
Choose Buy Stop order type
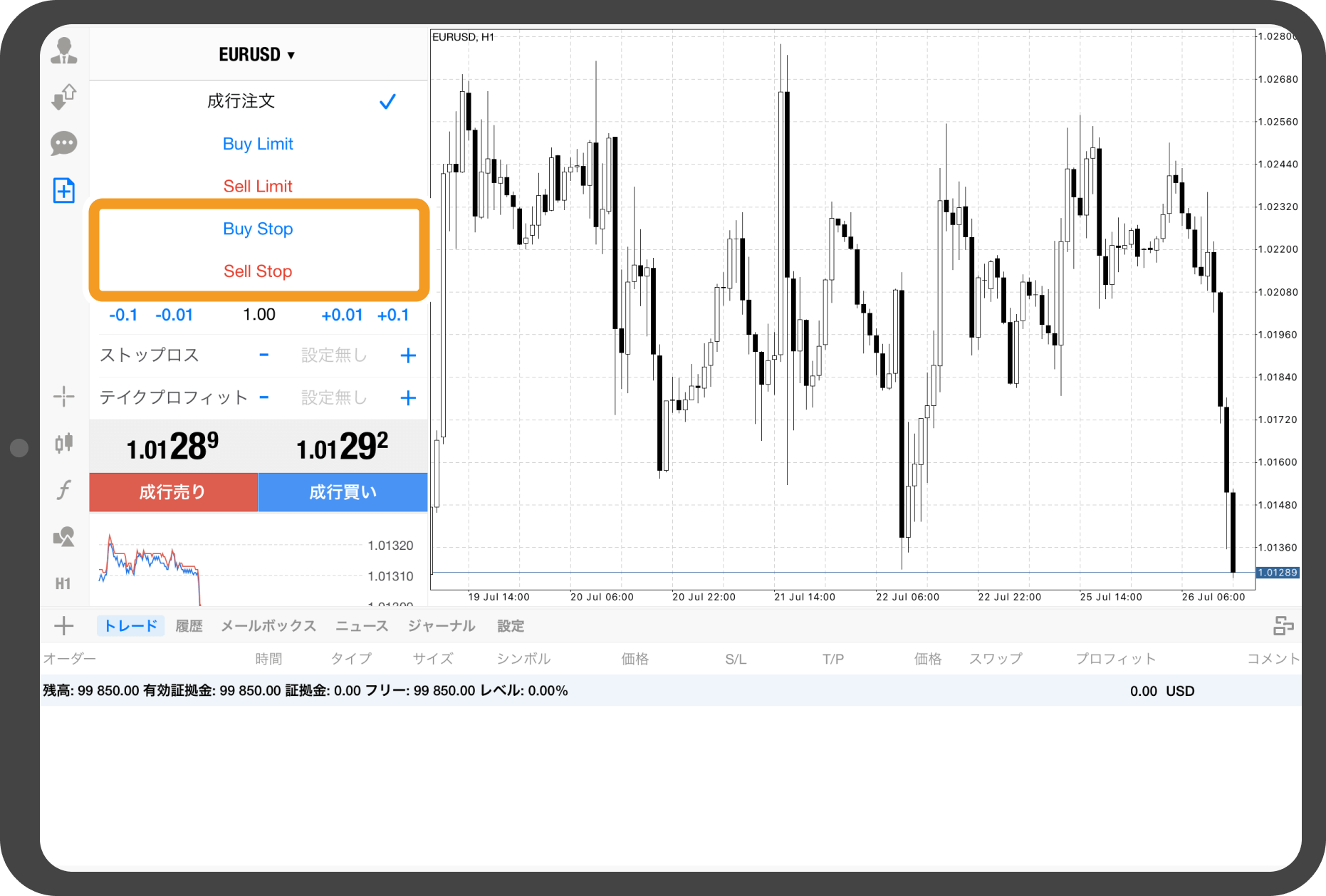click(258, 229)
